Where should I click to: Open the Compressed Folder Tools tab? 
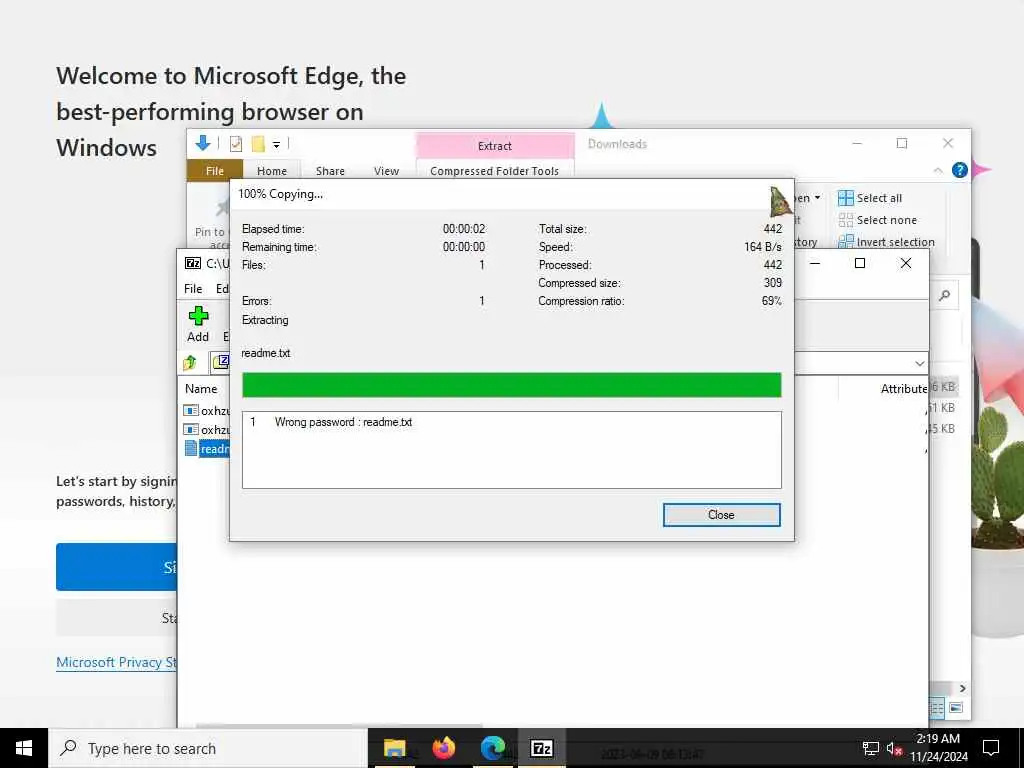494,170
